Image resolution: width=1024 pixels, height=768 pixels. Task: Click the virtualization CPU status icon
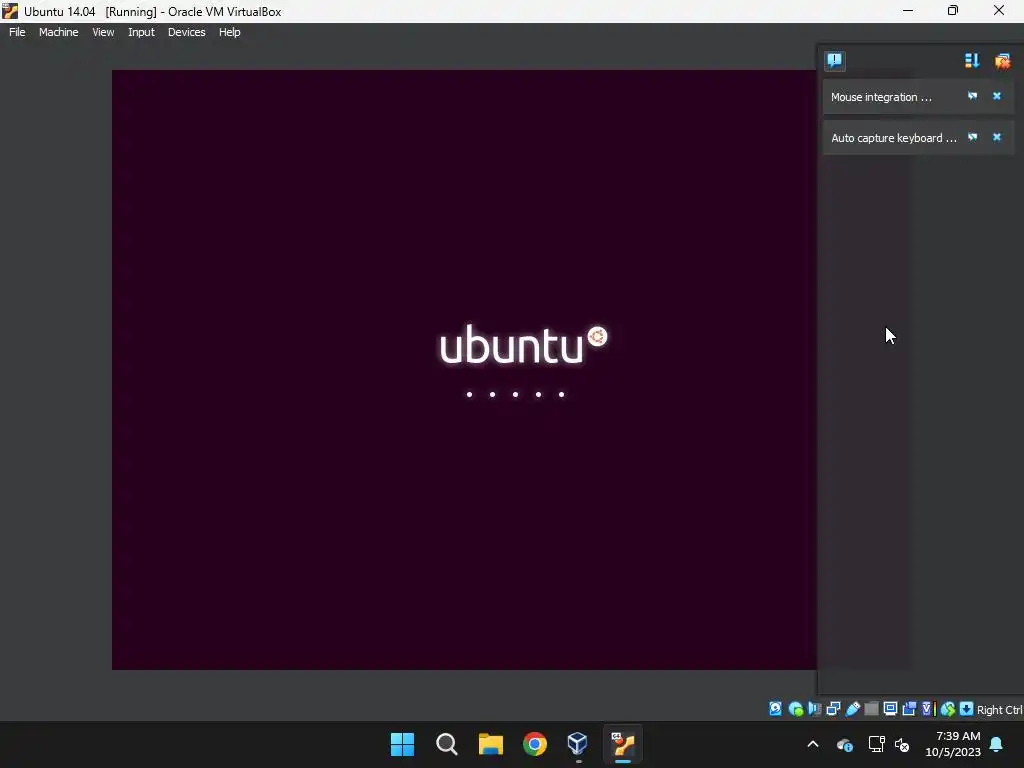coord(929,709)
